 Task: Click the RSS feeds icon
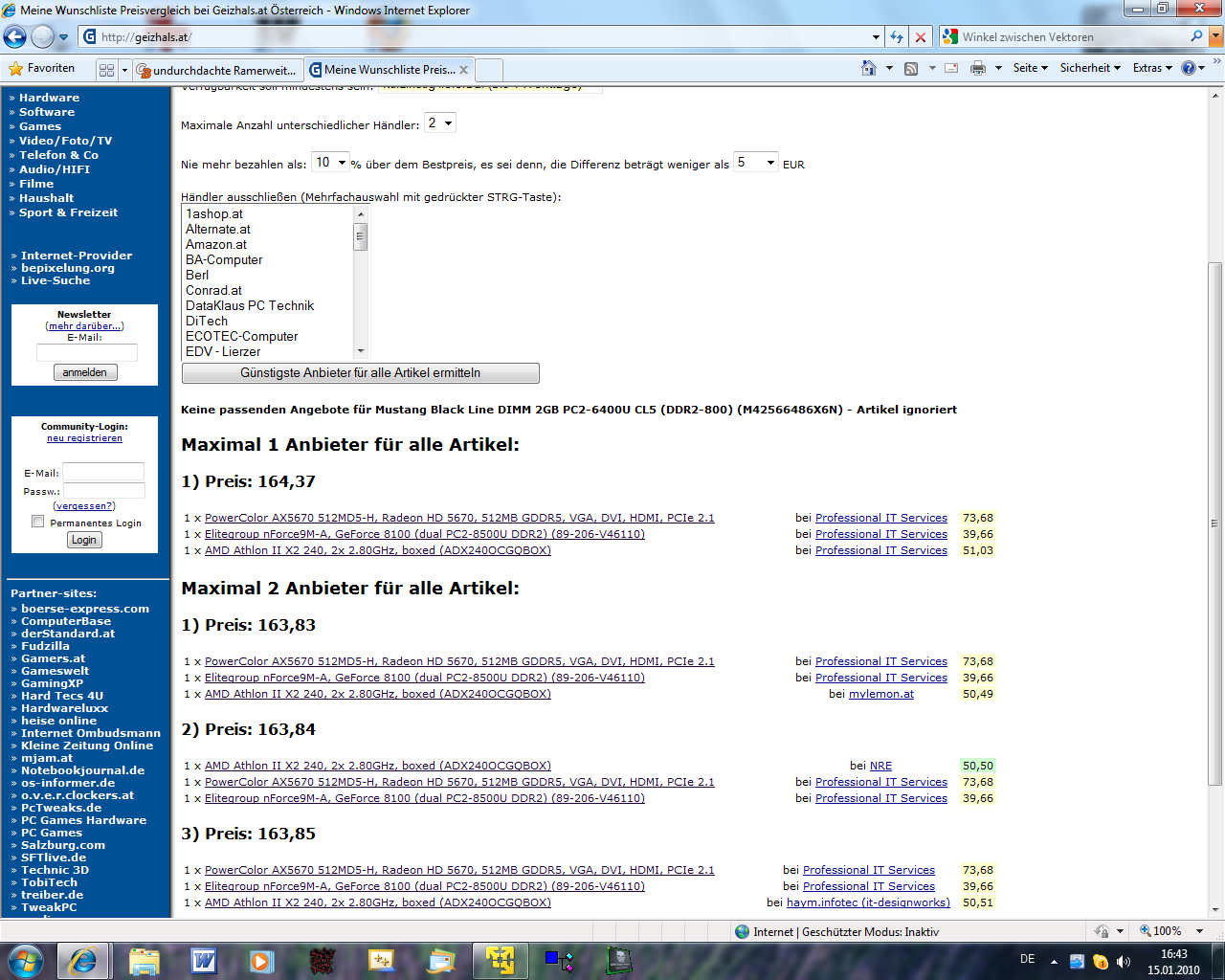[x=911, y=68]
